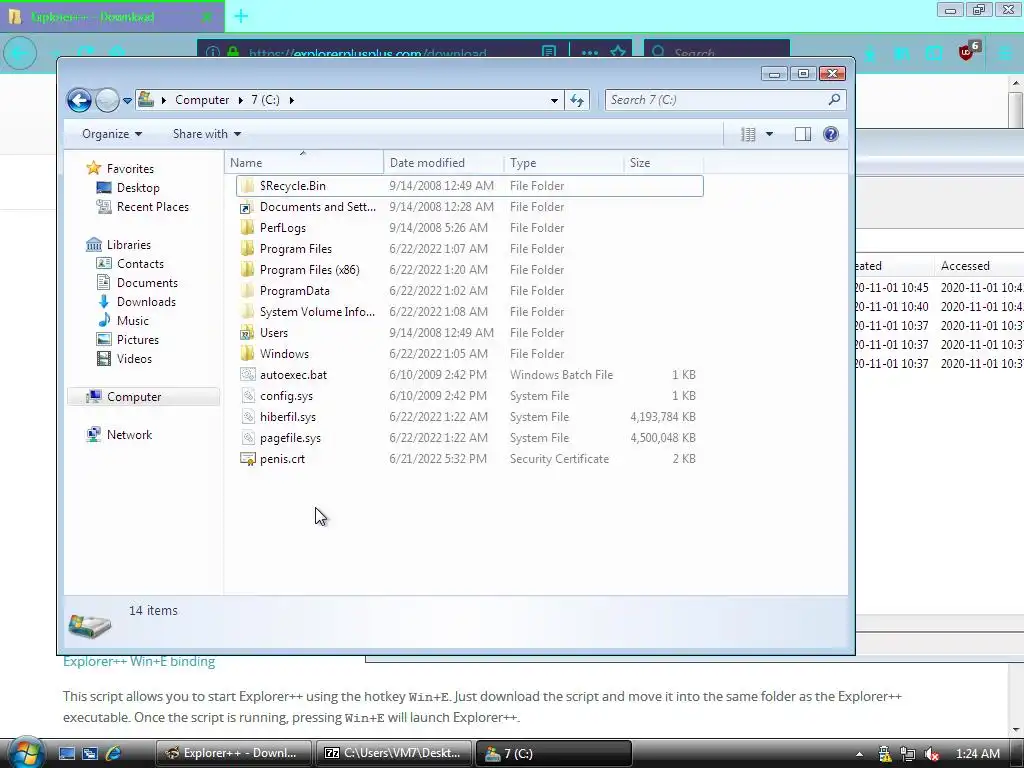Select hiberfil.sys file
Screen dimensions: 1024x768
[x=287, y=417]
